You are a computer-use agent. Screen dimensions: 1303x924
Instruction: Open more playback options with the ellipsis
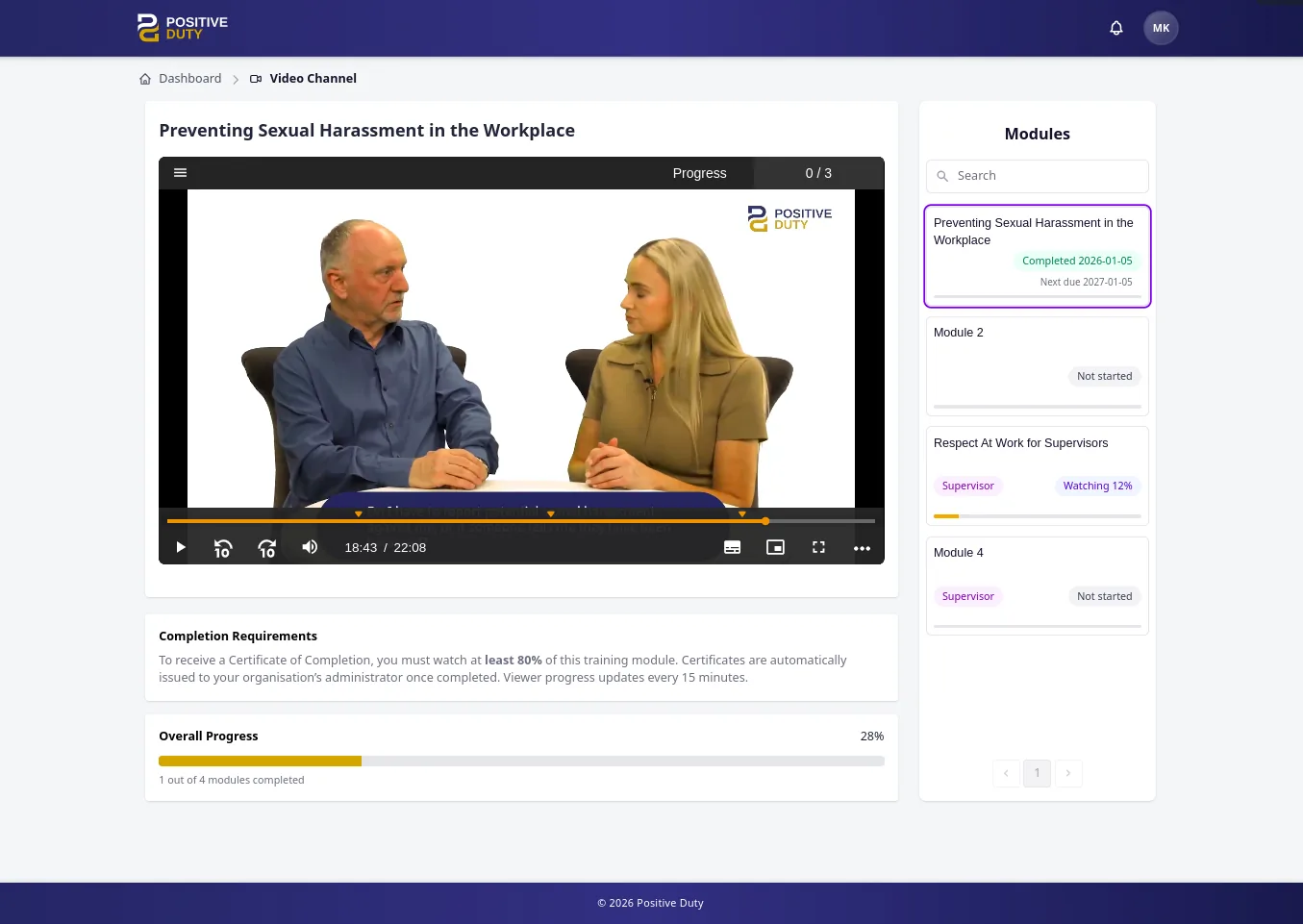tap(862, 548)
